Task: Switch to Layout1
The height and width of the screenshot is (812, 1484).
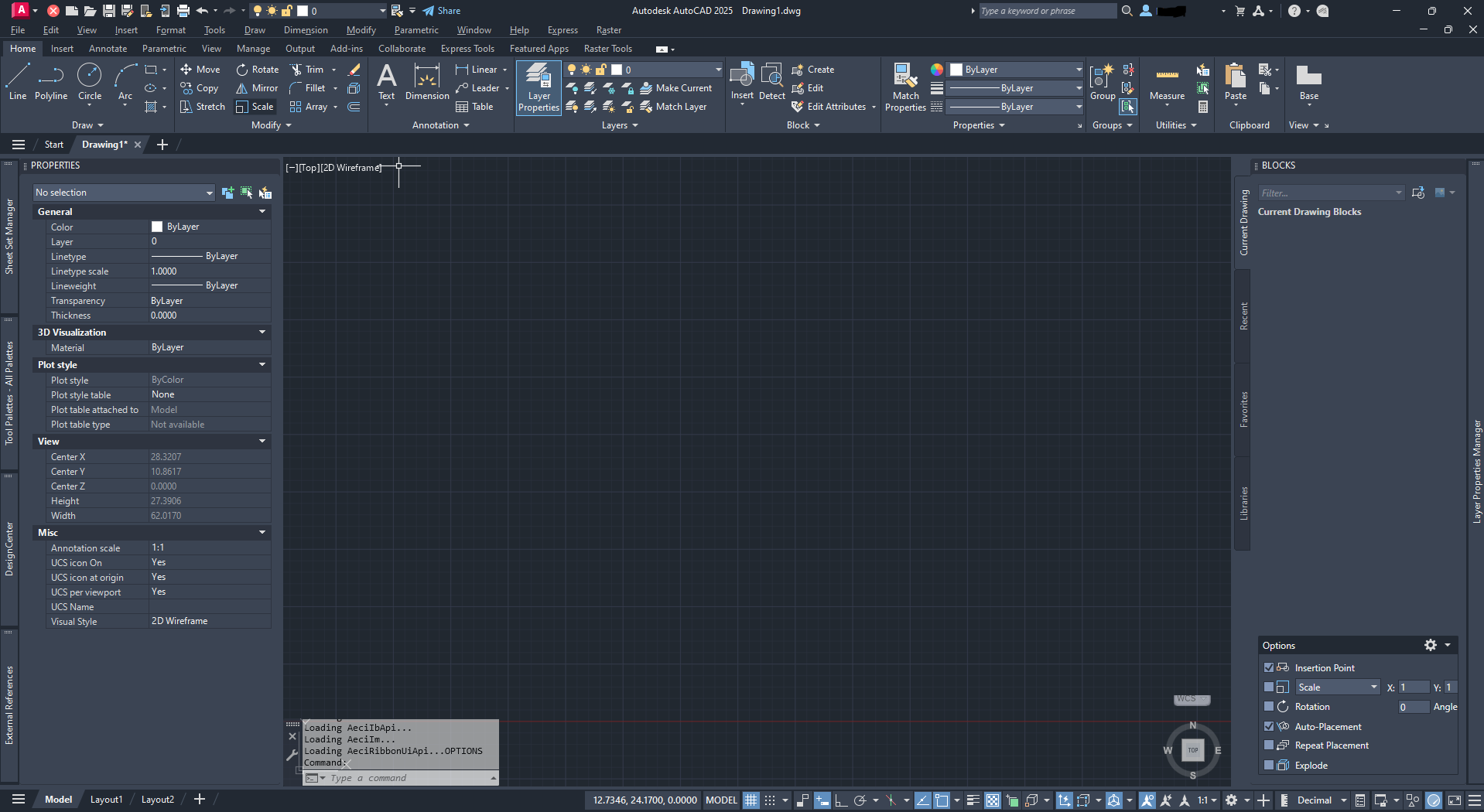Action: click(106, 799)
